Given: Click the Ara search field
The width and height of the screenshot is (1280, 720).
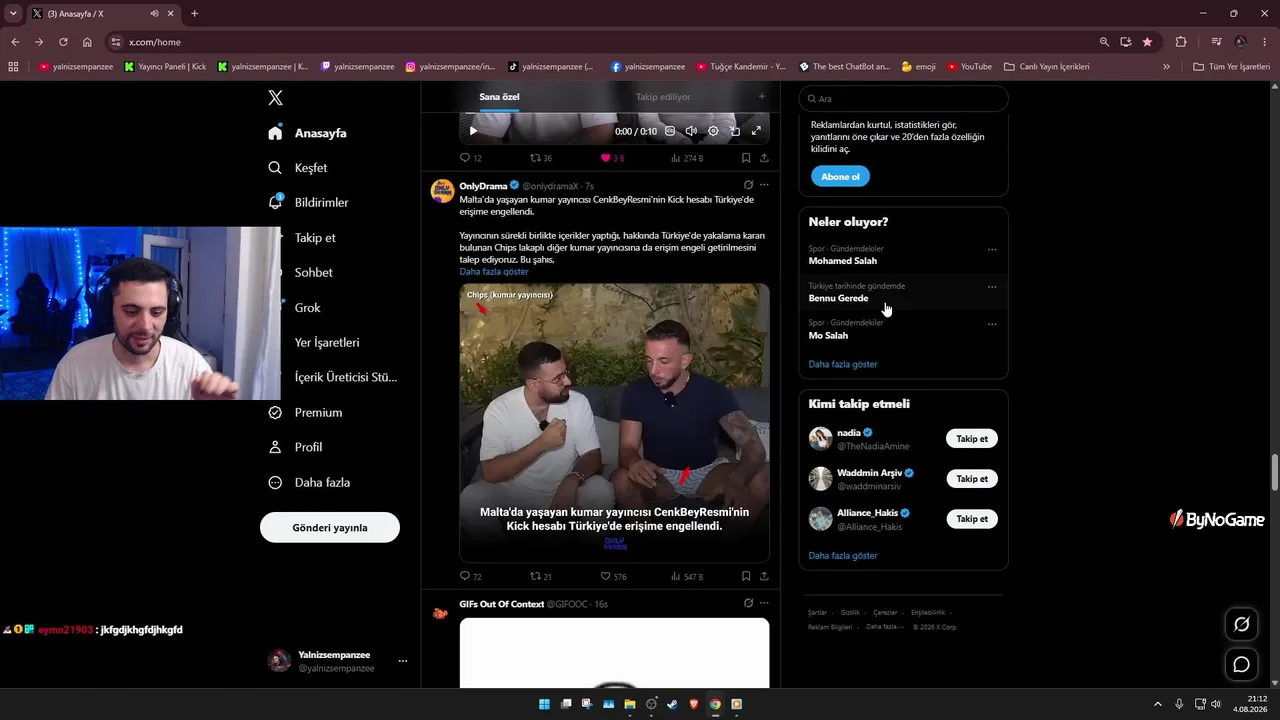Looking at the screenshot, I should pyautogui.click(x=903, y=99).
